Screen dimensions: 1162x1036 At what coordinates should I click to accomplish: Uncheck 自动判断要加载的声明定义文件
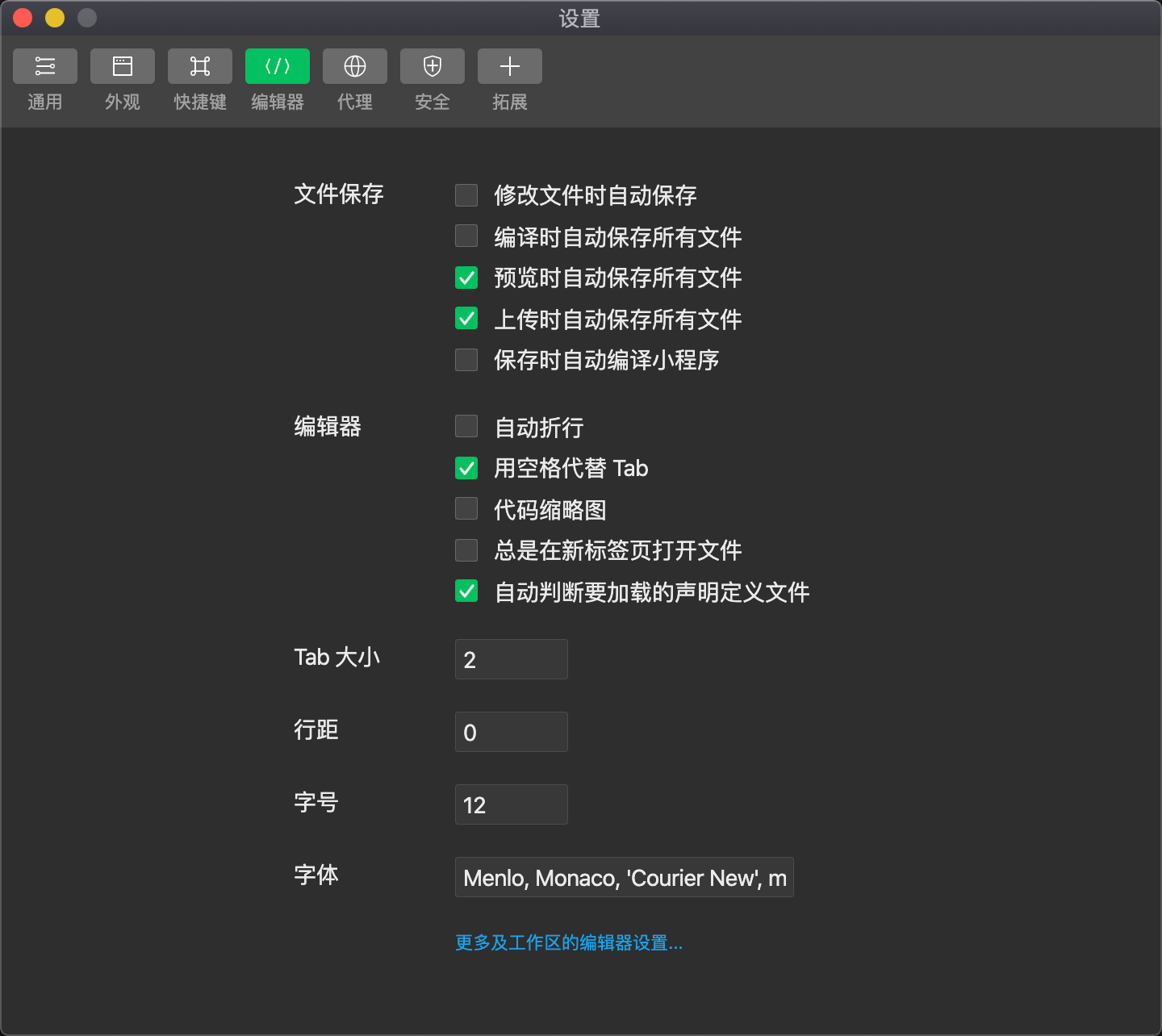point(466,591)
